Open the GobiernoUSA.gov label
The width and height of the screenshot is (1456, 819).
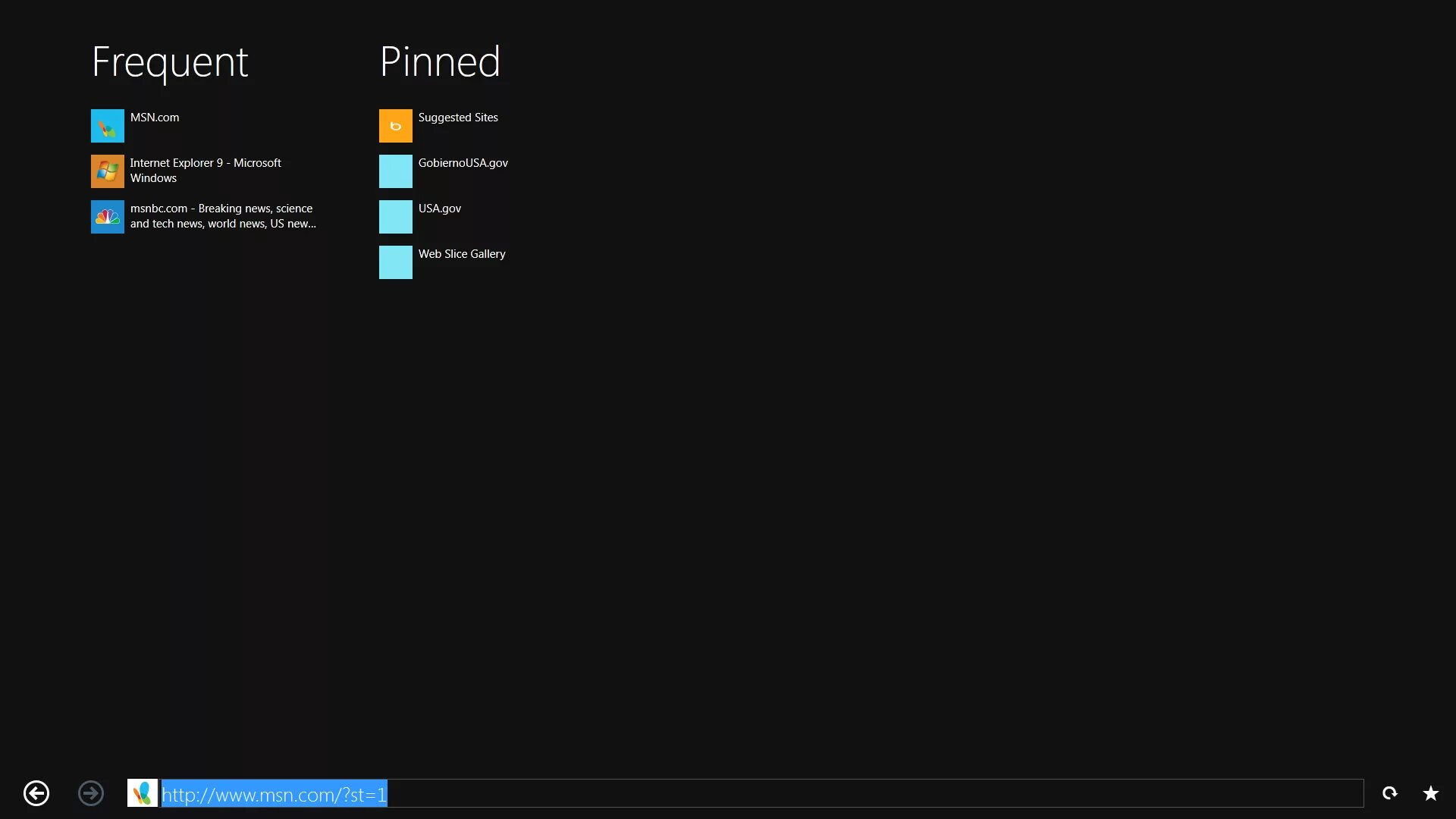pyautogui.click(x=463, y=163)
